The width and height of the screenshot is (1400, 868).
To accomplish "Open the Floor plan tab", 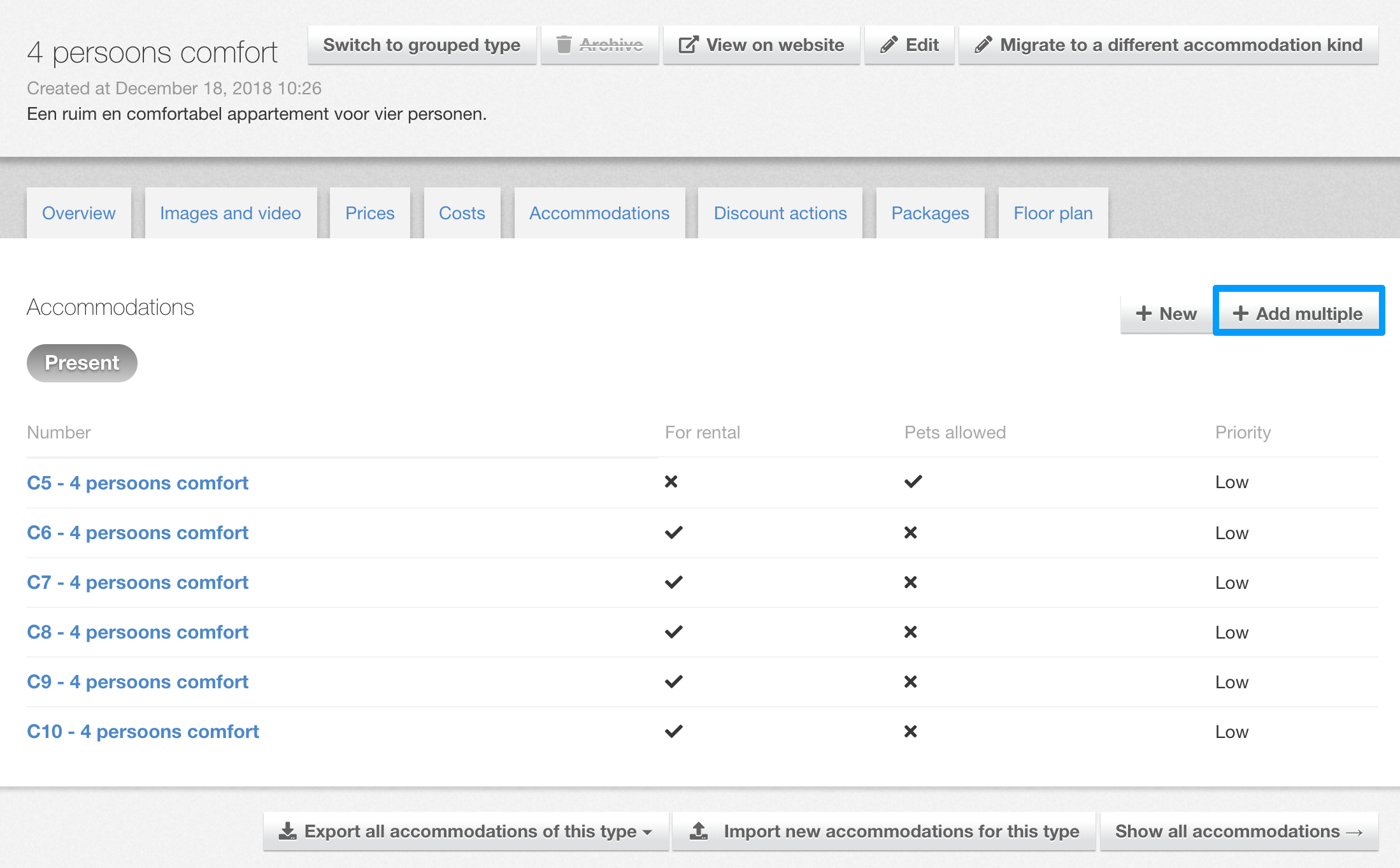I will 1052,213.
